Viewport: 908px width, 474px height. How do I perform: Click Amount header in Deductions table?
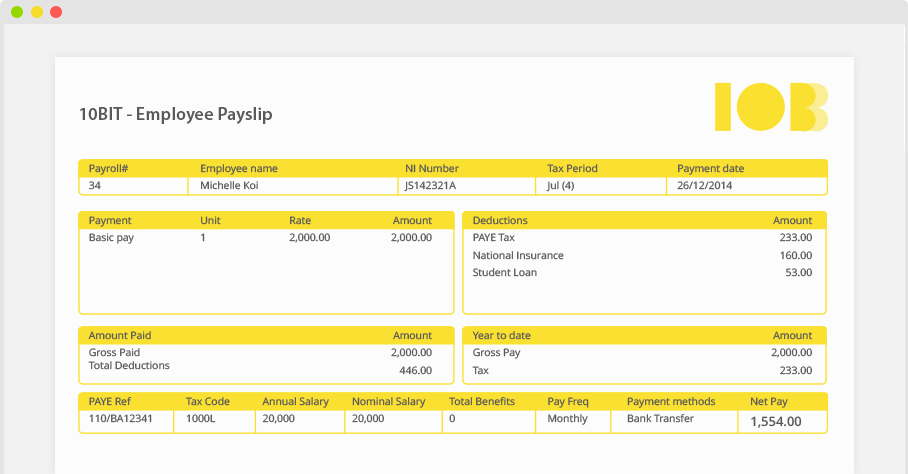click(792, 221)
